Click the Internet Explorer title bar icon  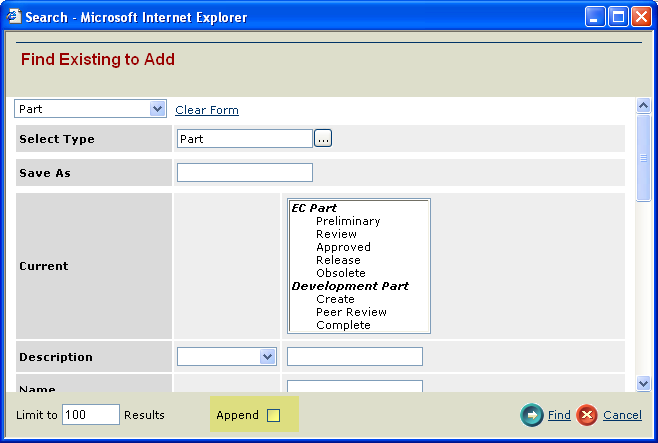[14, 17]
